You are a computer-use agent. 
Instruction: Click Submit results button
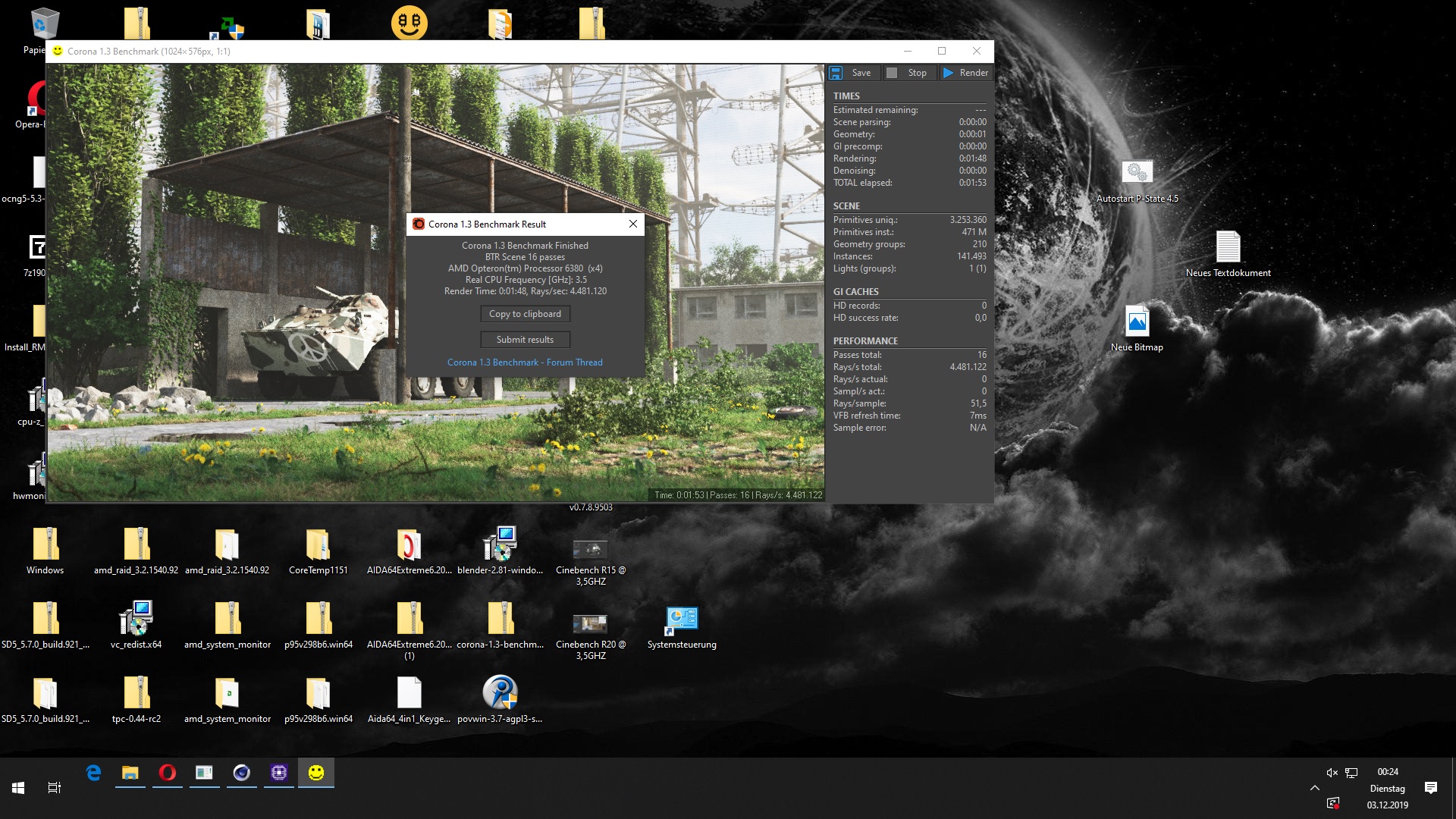525,340
